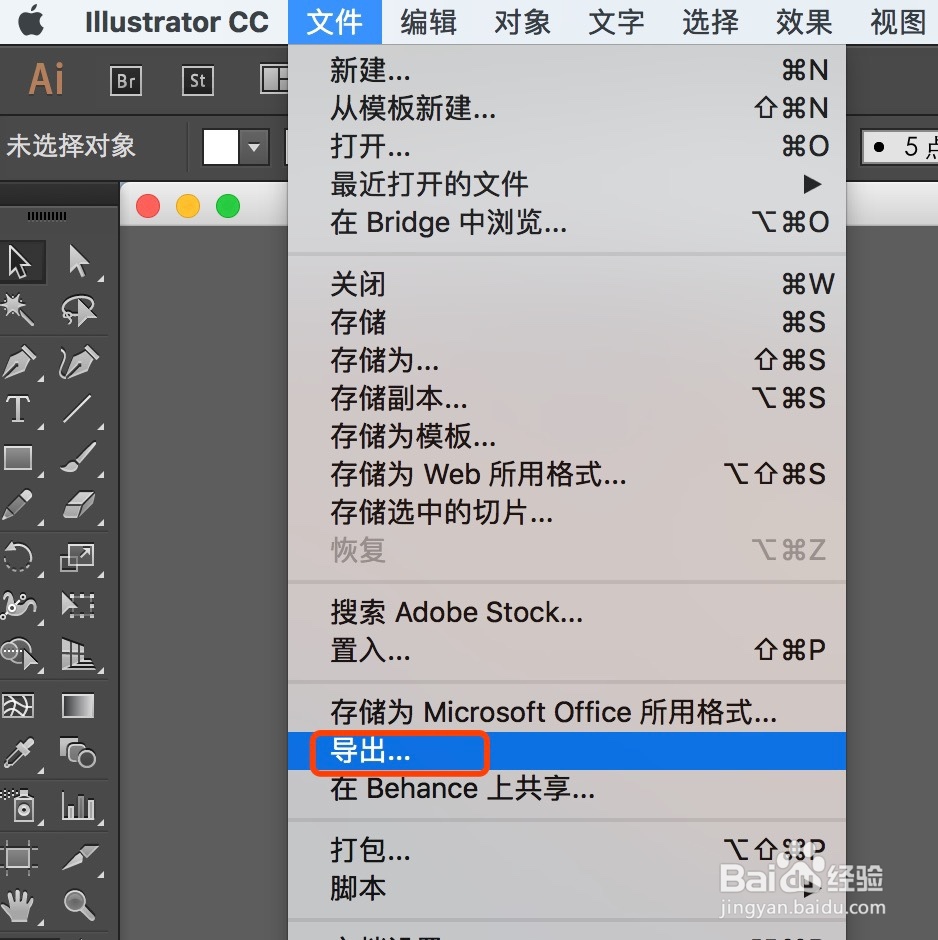Open the Illustrator CC app menu
Image resolution: width=938 pixels, height=940 pixels.
(x=177, y=22)
